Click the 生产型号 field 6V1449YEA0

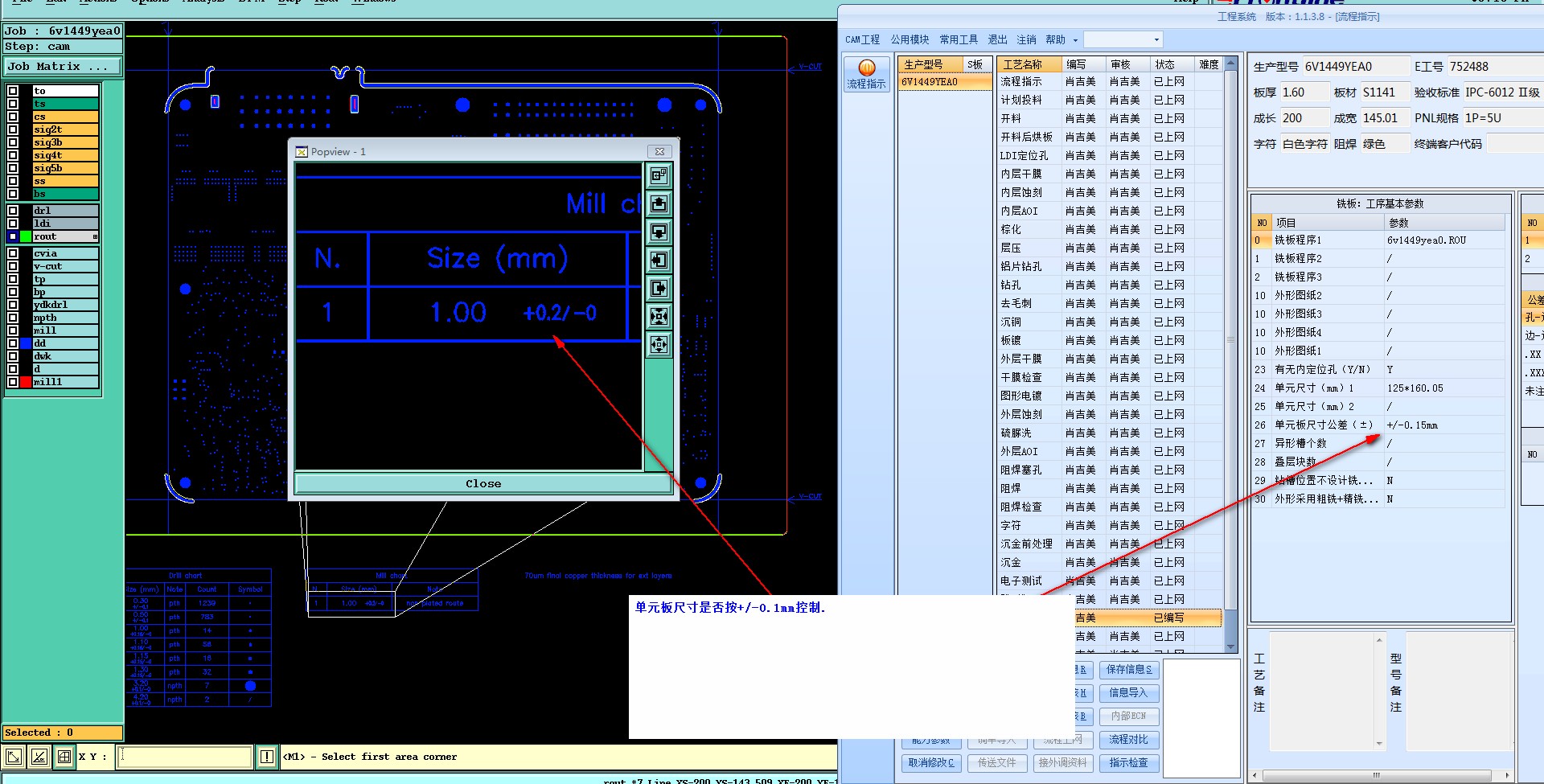[1356, 67]
